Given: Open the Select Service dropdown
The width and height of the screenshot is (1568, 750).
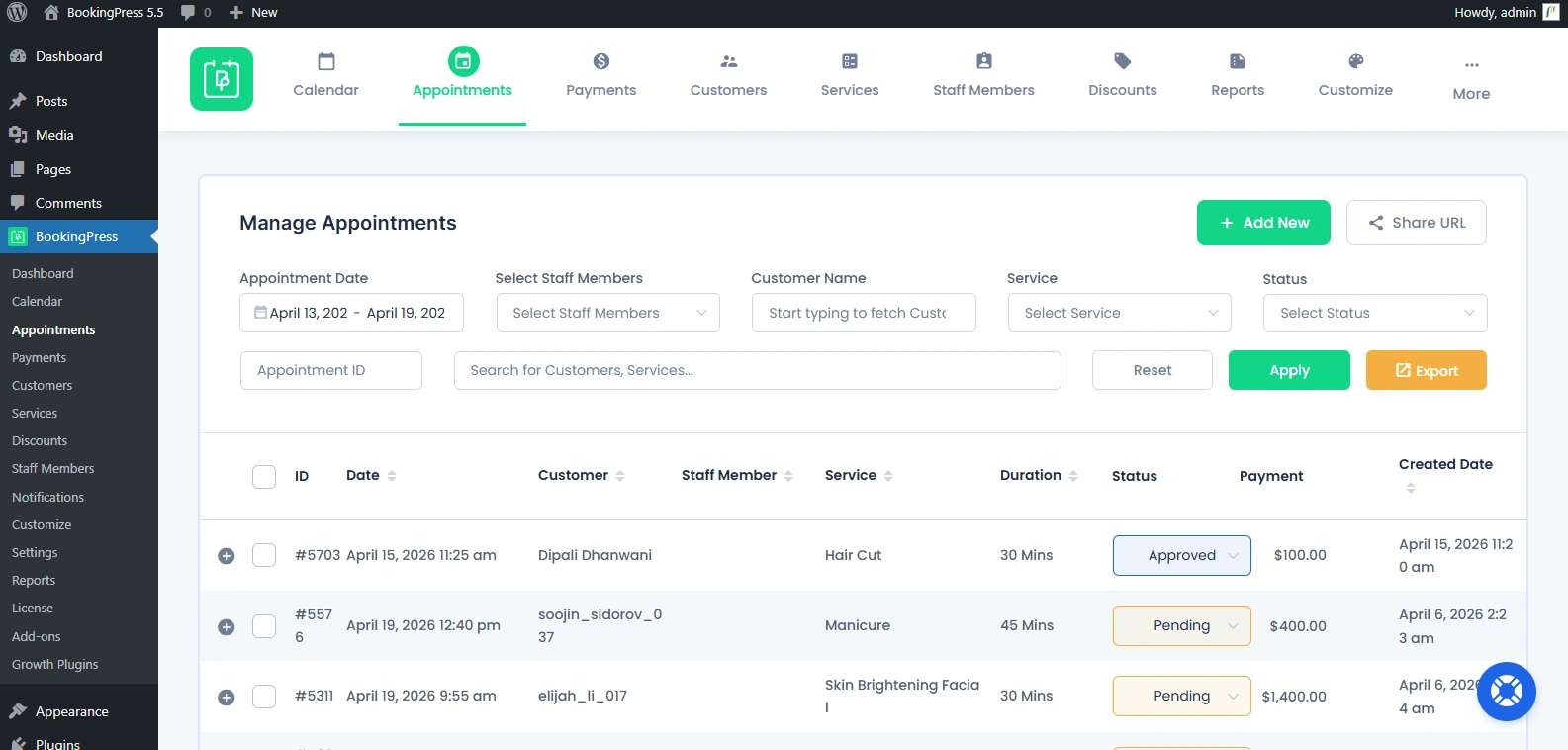Looking at the screenshot, I should point(1120,313).
